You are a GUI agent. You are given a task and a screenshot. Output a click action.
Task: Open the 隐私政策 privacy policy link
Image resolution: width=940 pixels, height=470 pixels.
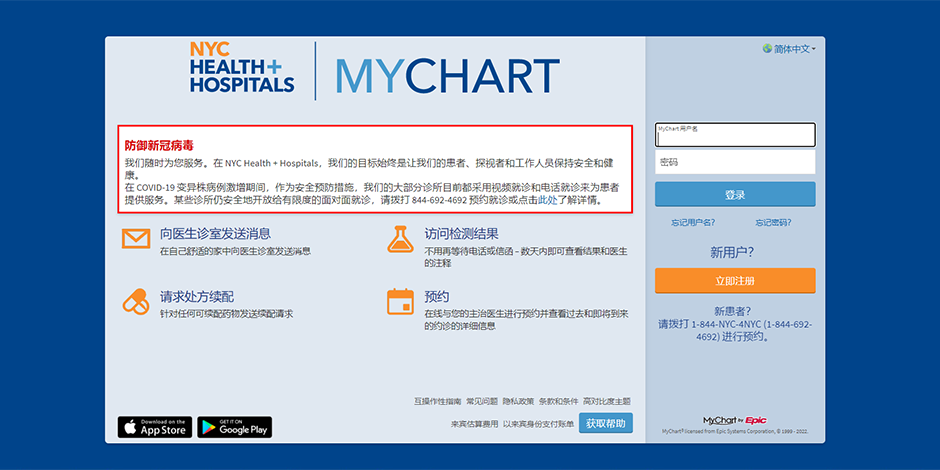coord(518,401)
